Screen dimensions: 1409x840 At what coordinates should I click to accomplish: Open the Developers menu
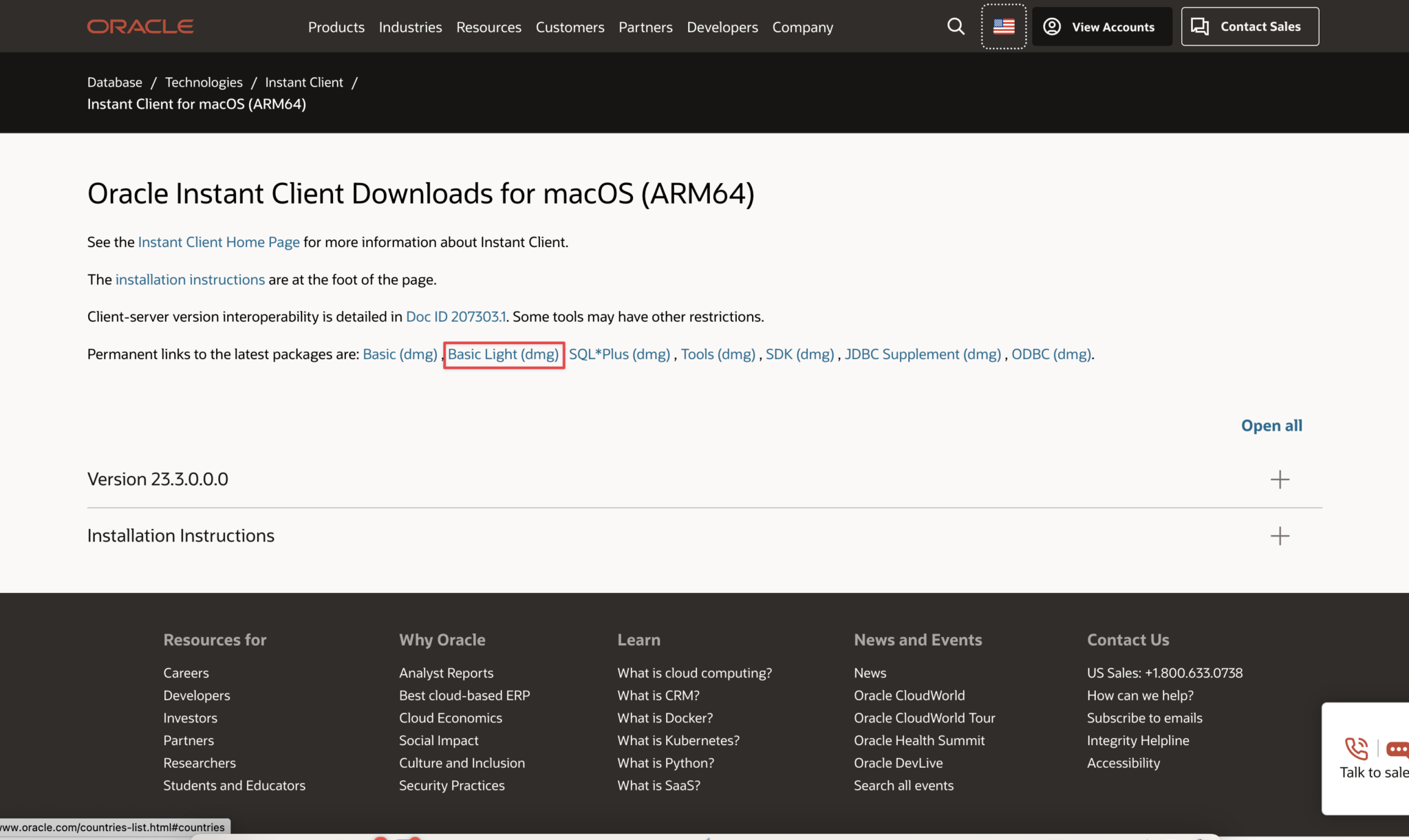click(x=722, y=28)
